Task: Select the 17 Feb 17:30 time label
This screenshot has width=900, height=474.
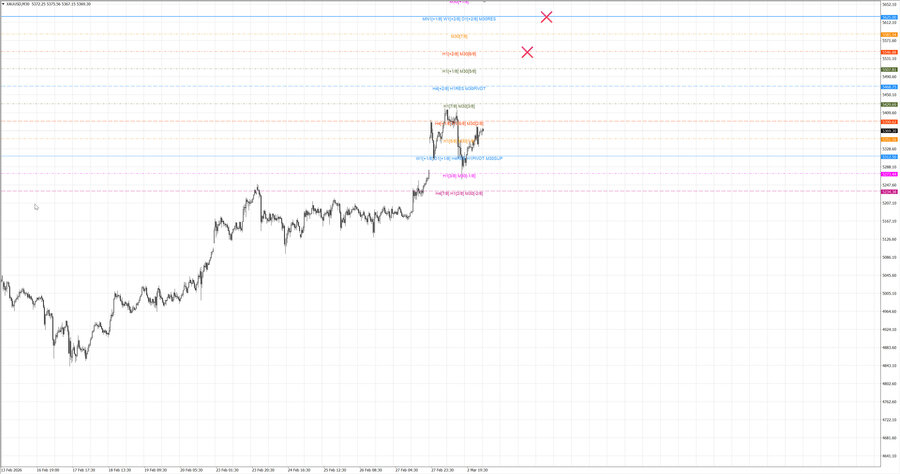Action: coord(83,468)
